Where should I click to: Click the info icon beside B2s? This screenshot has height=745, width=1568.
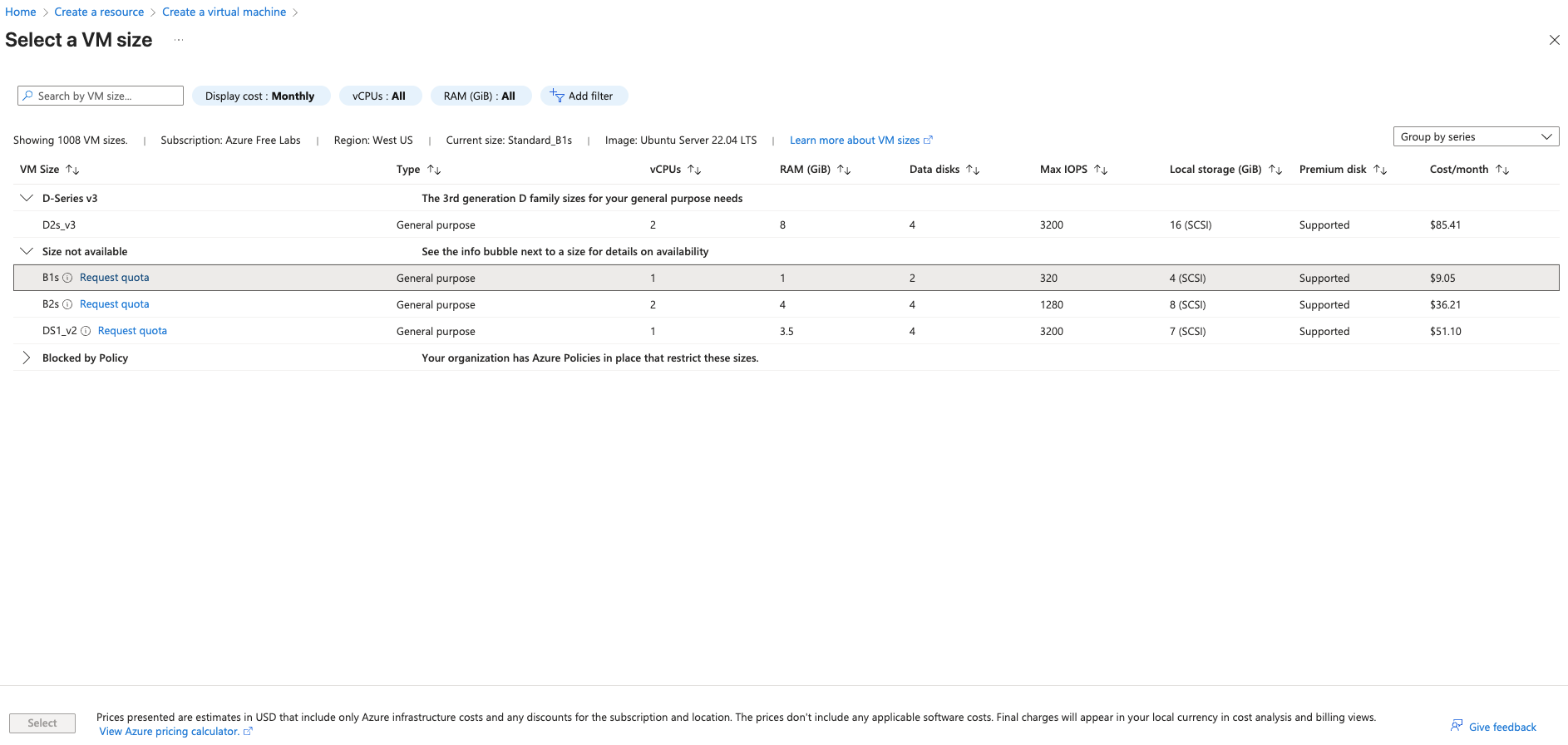point(67,304)
